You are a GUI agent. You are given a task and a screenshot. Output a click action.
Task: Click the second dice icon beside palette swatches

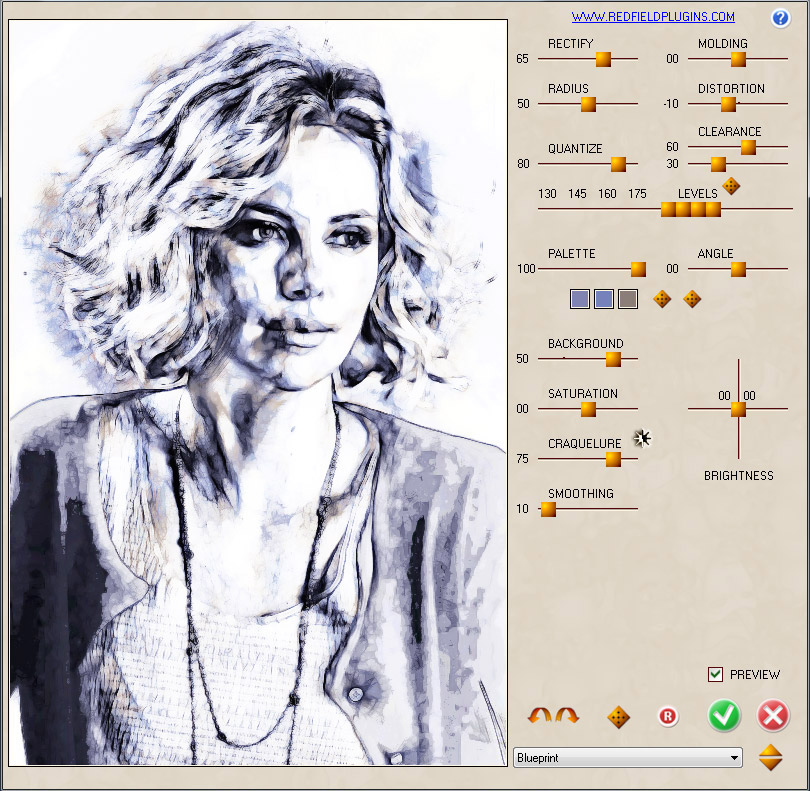click(x=692, y=299)
